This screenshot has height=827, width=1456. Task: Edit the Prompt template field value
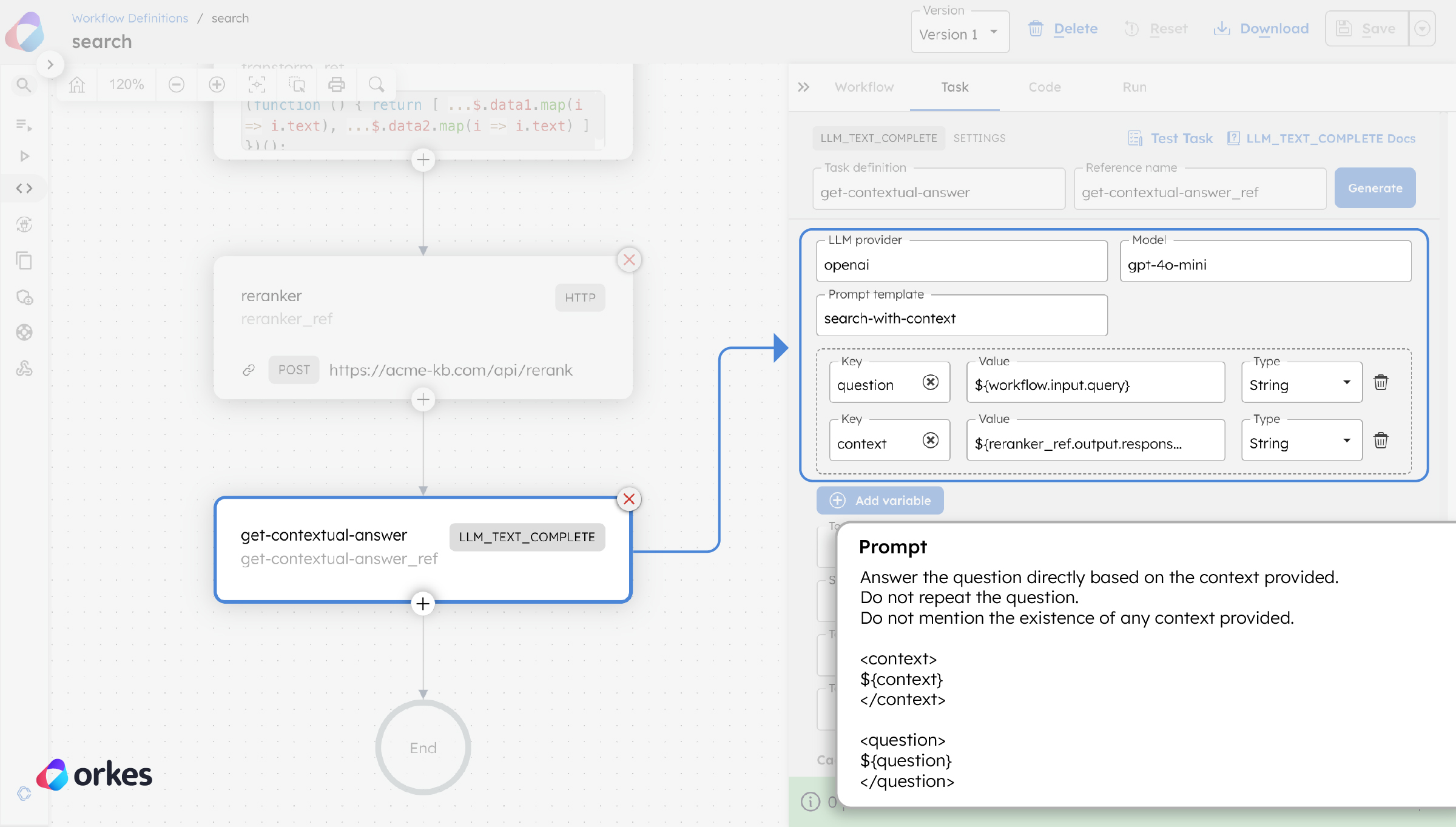tap(961, 318)
